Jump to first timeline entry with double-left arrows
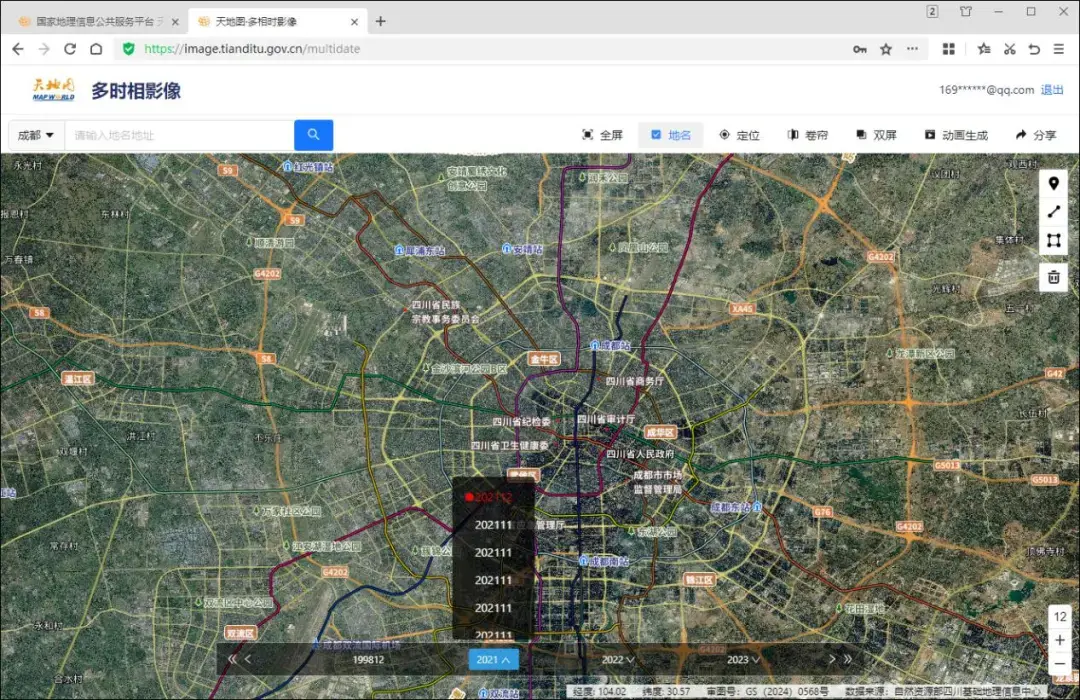Viewport: 1080px width, 700px height. 232,659
